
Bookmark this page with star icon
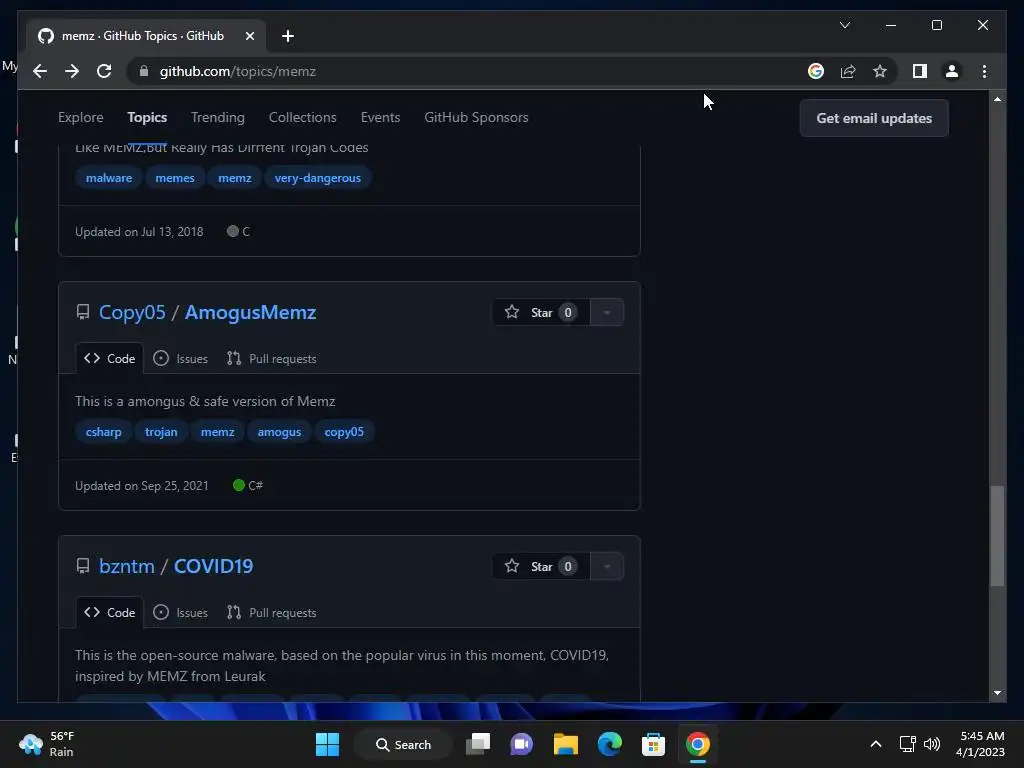pos(880,71)
